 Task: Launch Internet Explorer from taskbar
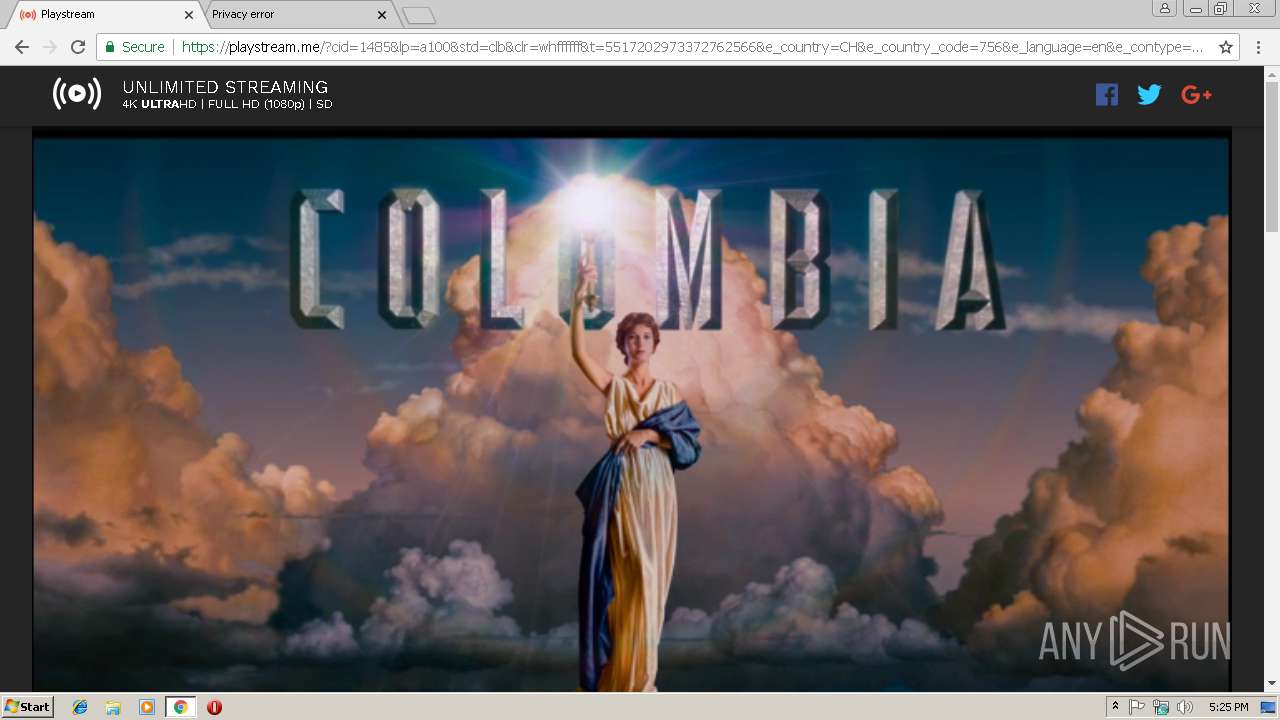tap(80, 707)
